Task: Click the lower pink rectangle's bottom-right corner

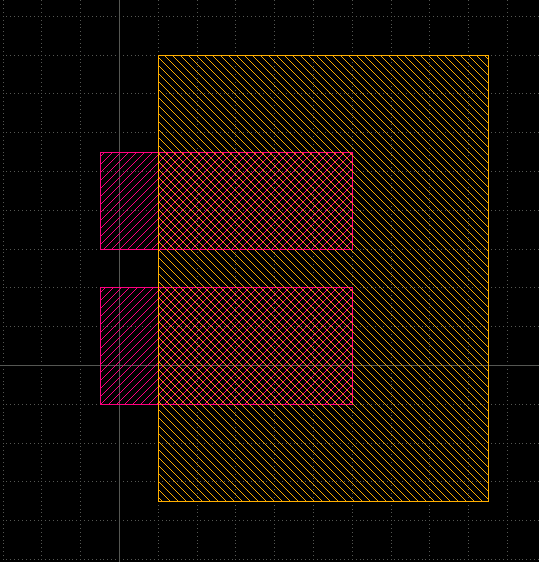Action: [353, 405]
